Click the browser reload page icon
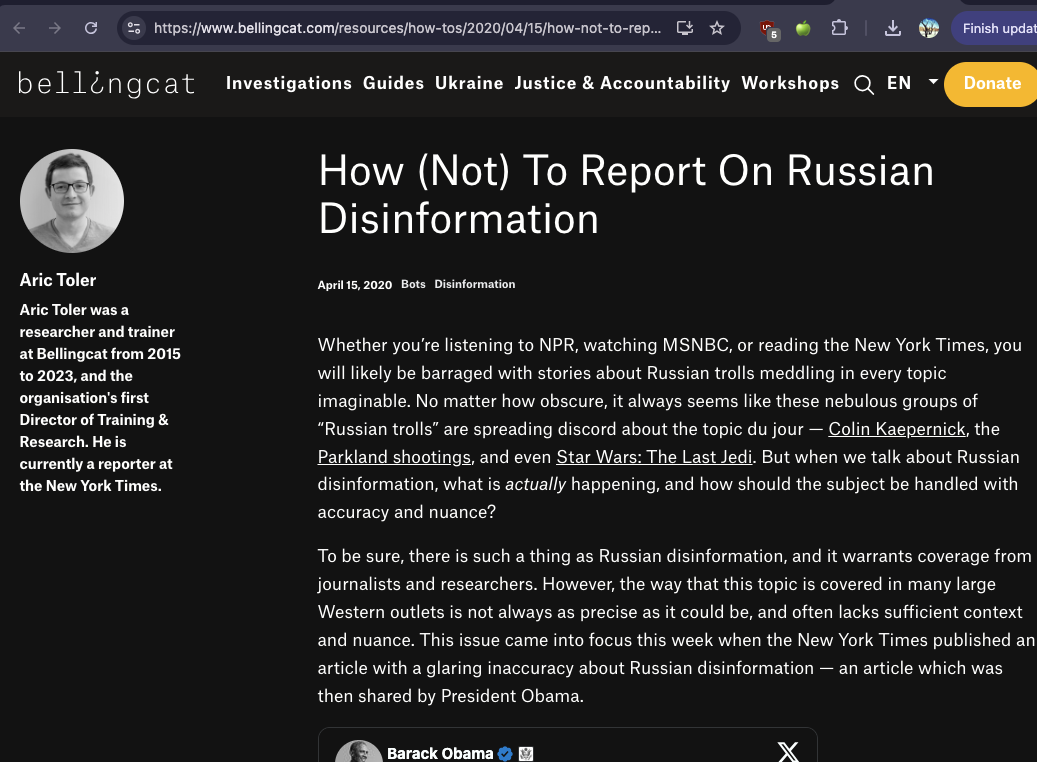This screenshot has width=1037, height=762. [x=91, y=28]
